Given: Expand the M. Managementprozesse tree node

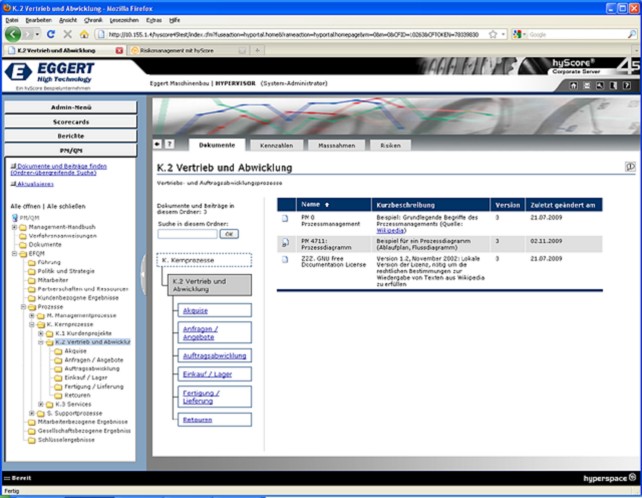Looking at the screenshot, I should click(x=33, y=315).
